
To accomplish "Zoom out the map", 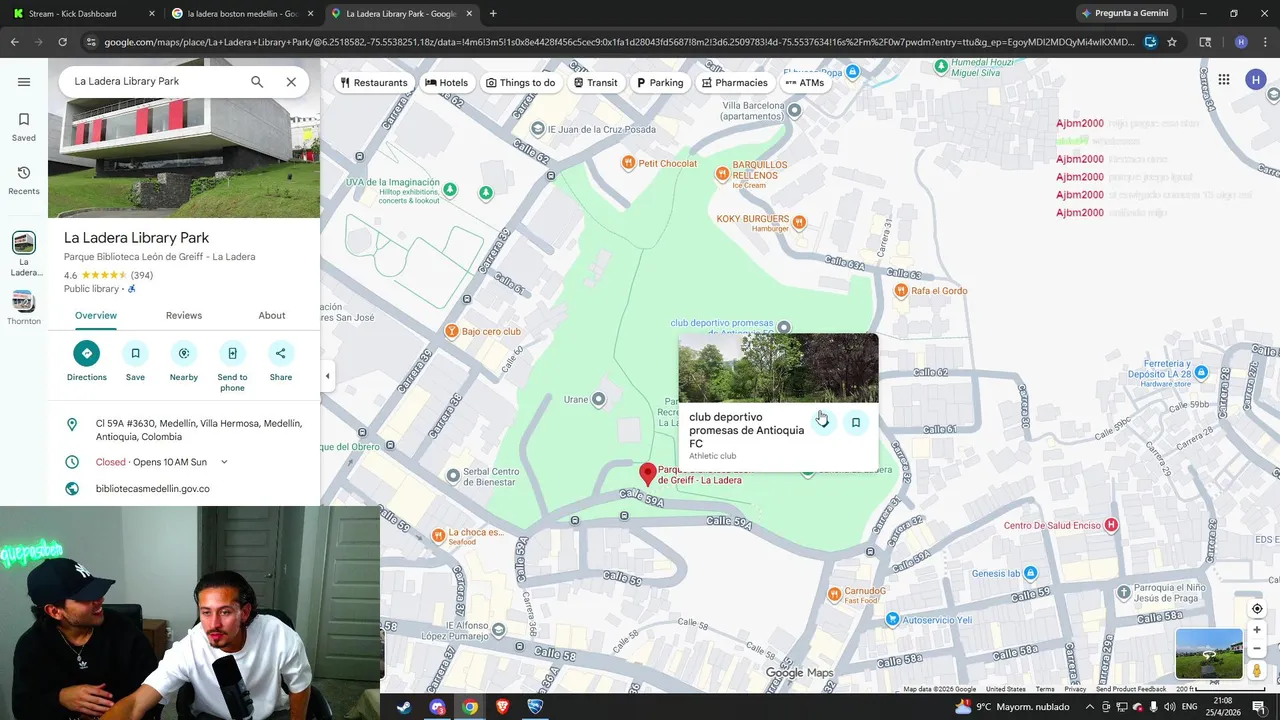I will pyautogui.click(x=1257, y=648).
